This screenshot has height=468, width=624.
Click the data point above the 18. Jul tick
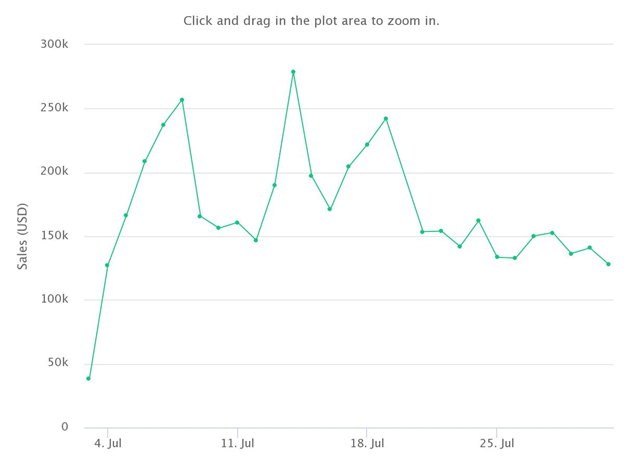point(367,144)
